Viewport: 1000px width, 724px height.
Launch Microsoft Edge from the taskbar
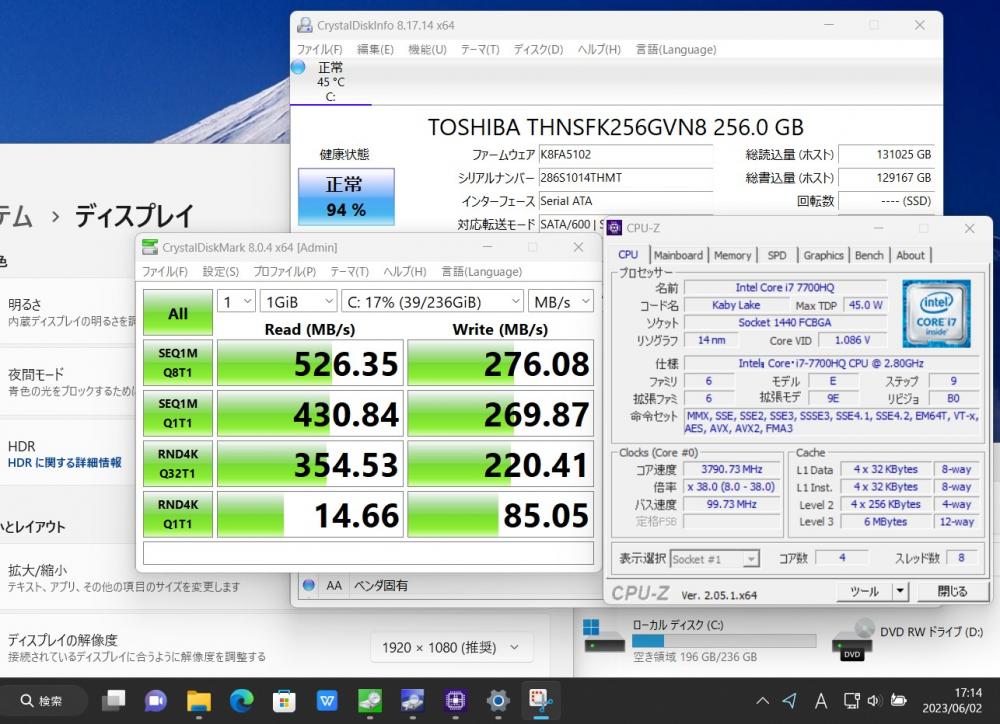pos(242,700)
